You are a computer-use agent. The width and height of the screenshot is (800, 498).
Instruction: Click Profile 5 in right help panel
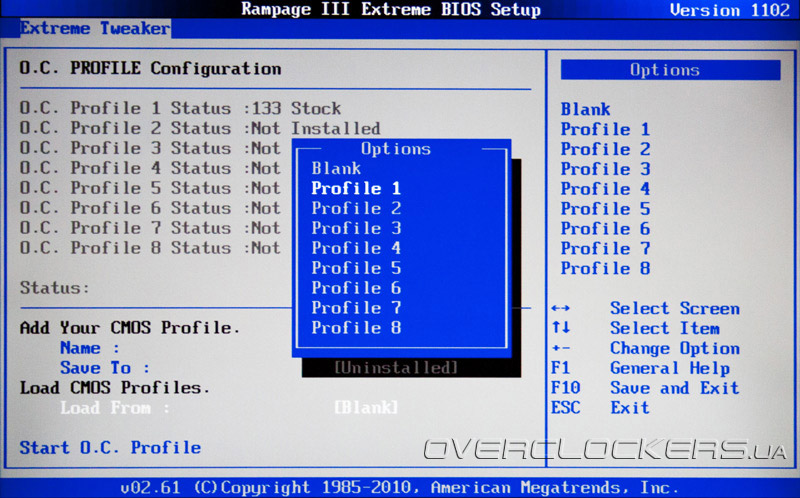point(605,209)
